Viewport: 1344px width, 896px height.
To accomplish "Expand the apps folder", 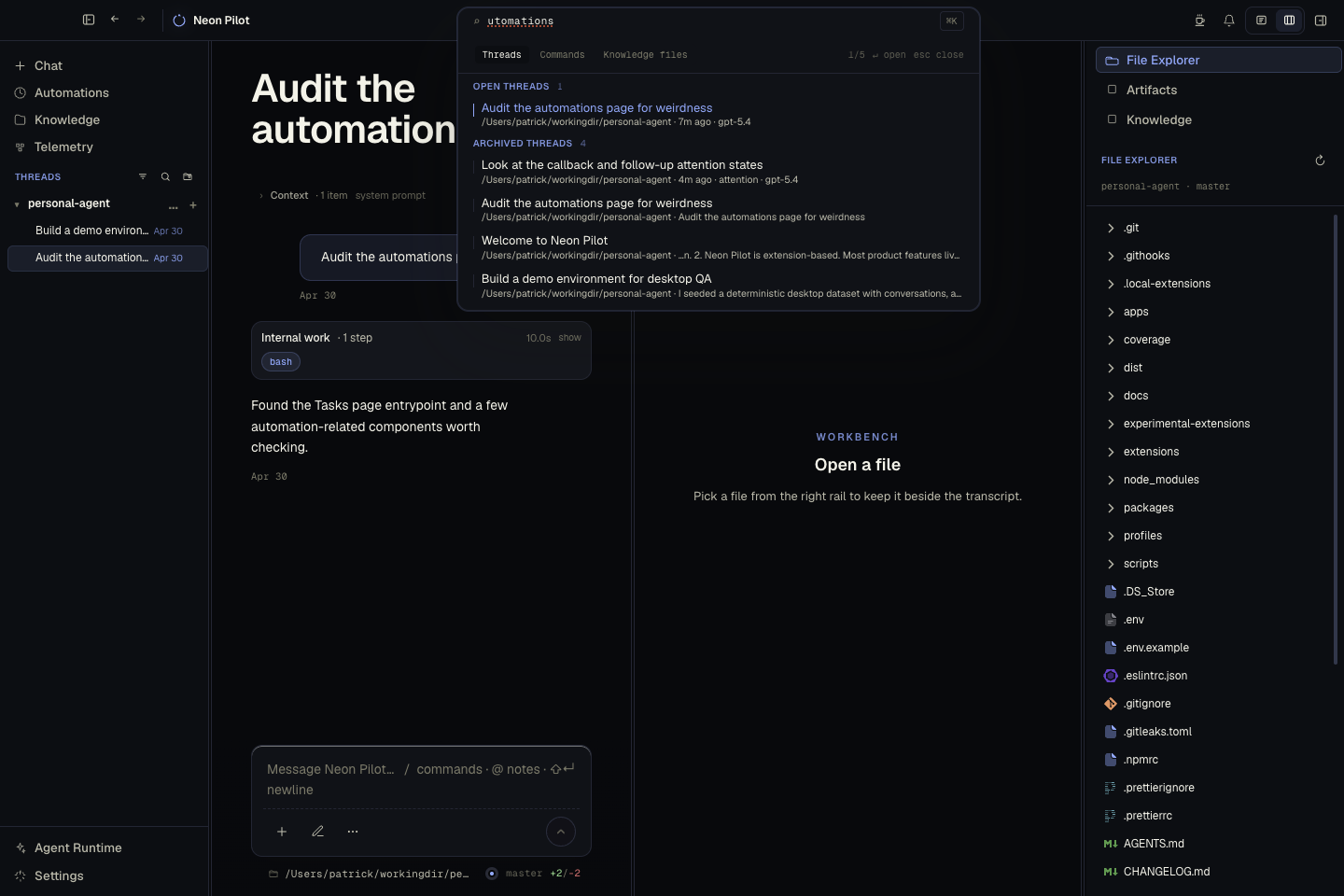I will 1111,312.
